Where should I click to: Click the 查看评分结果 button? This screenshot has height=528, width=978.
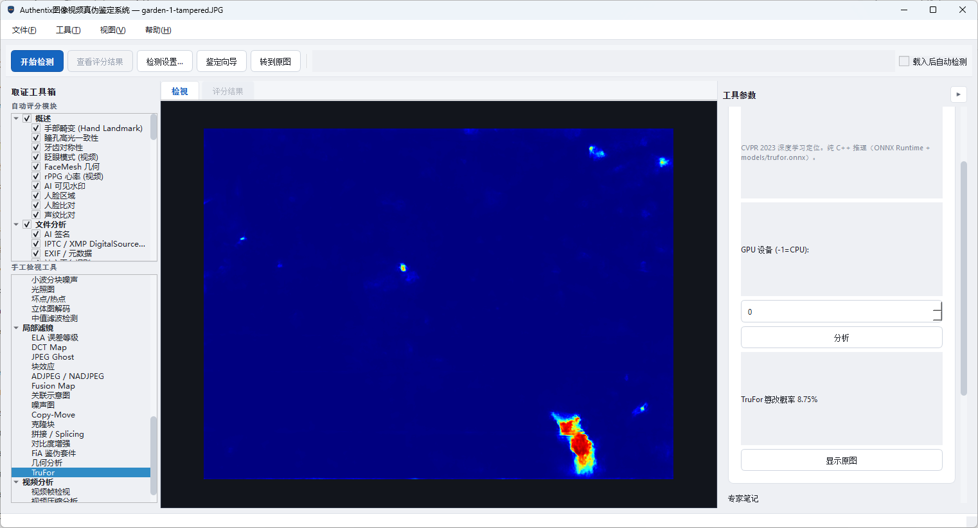pos(100,61)
